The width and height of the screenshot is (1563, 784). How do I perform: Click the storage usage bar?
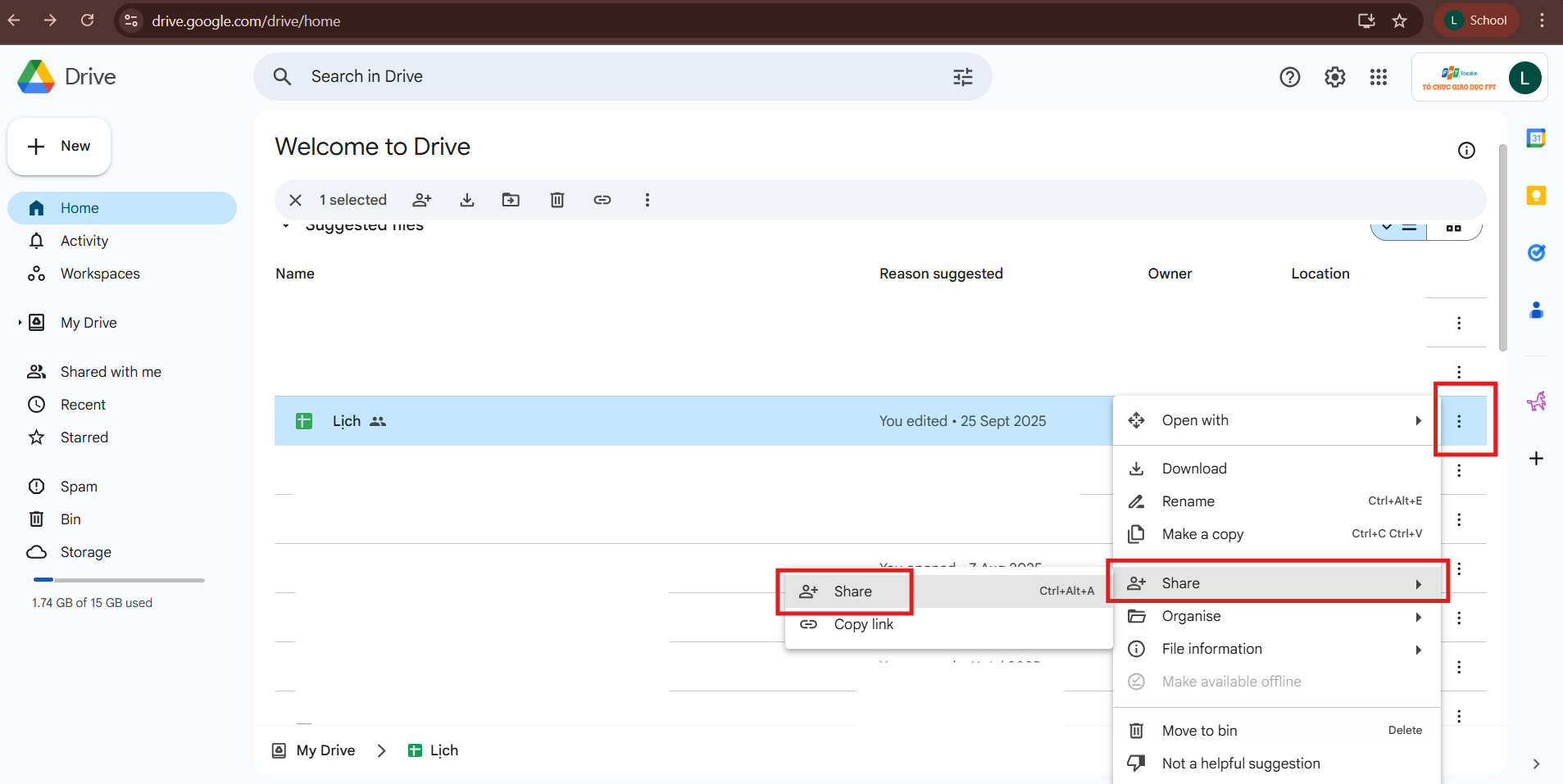[119, 580]
